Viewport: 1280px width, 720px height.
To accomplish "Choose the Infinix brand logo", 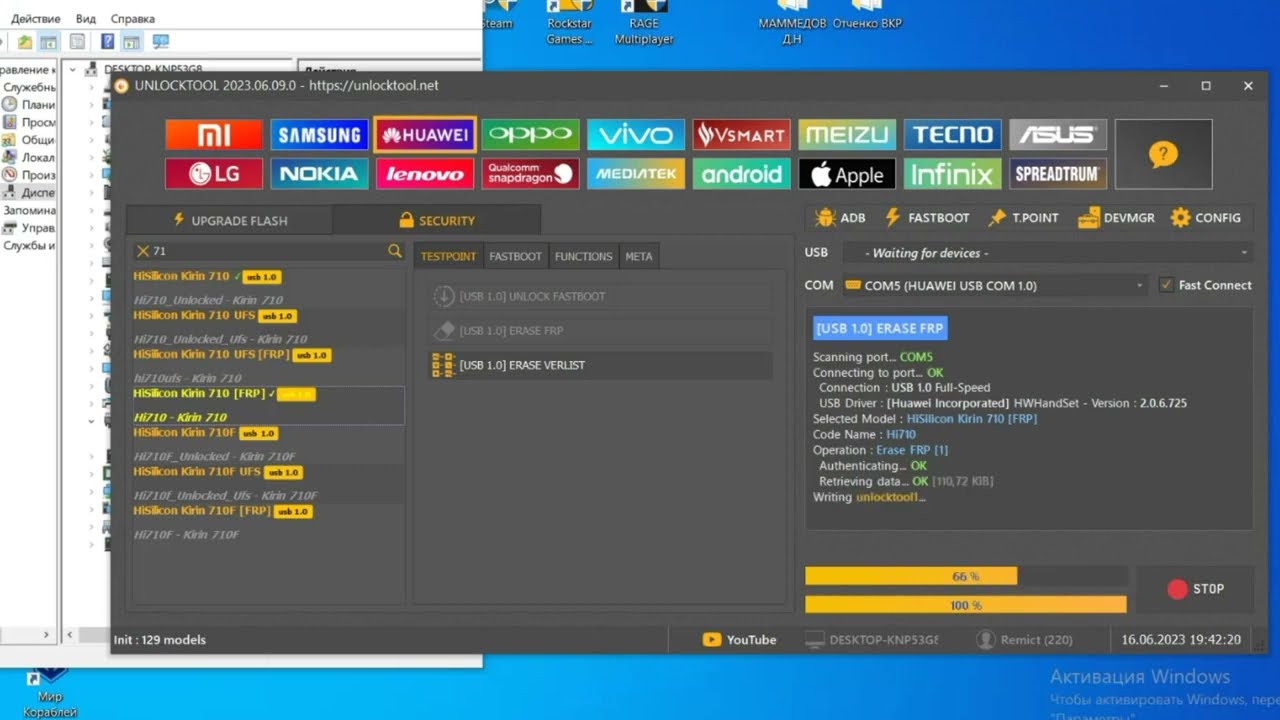I will click(953, 174).
